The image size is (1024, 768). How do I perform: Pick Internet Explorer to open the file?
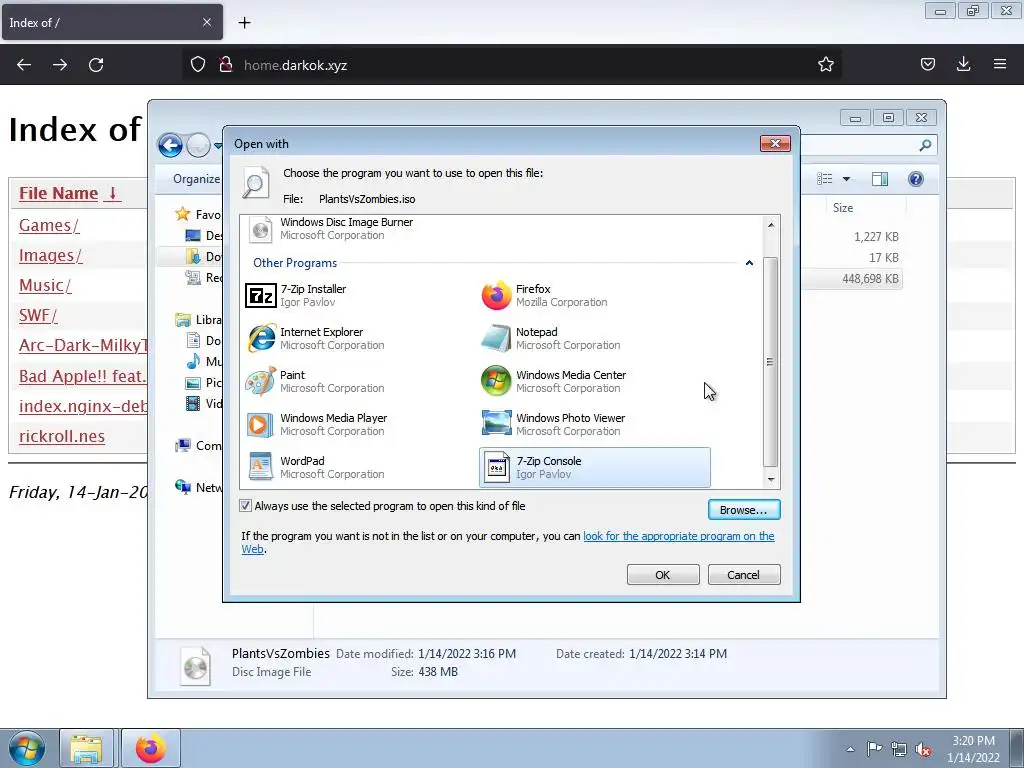click(359, 338)
